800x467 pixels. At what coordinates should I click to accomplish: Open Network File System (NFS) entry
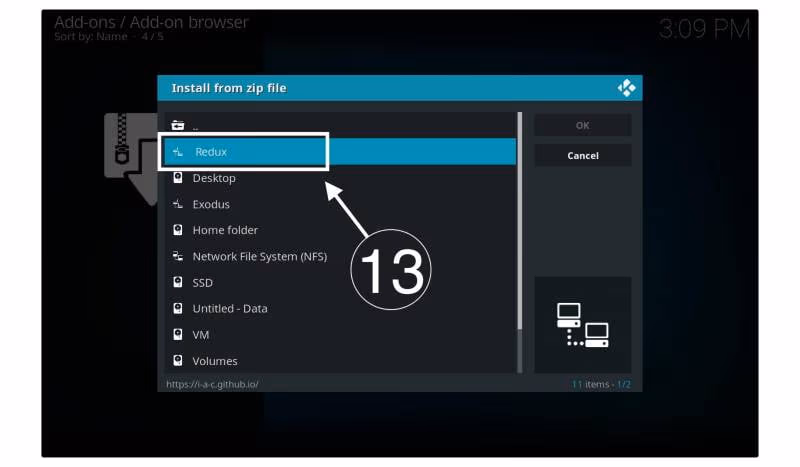click(x=259, y=256)
